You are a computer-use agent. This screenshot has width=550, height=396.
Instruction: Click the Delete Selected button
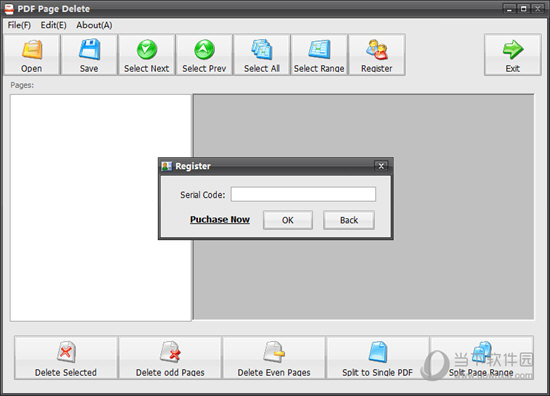pos(66,358)
